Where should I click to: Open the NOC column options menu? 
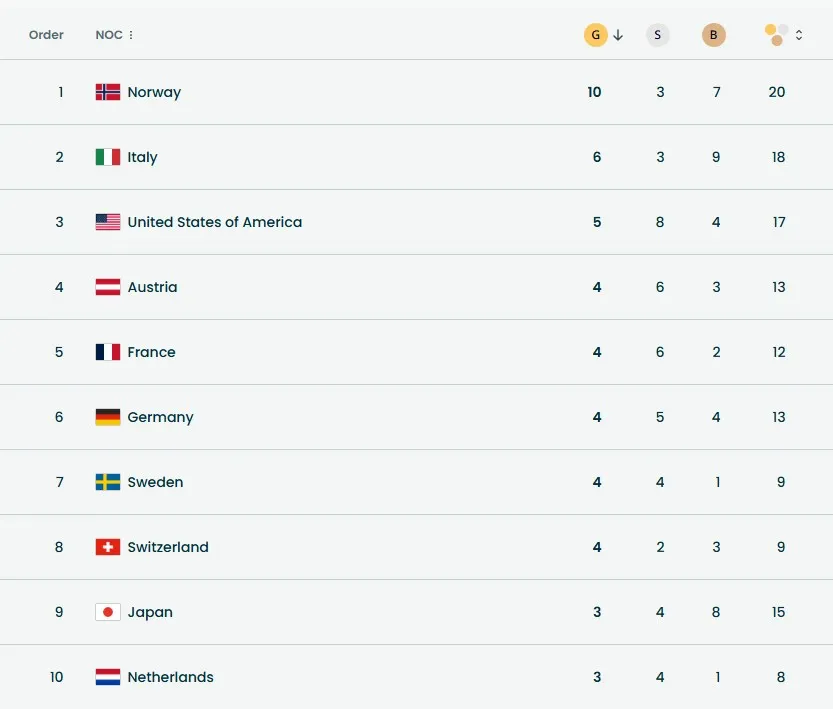pyautogui.click(x=131, y=35)
